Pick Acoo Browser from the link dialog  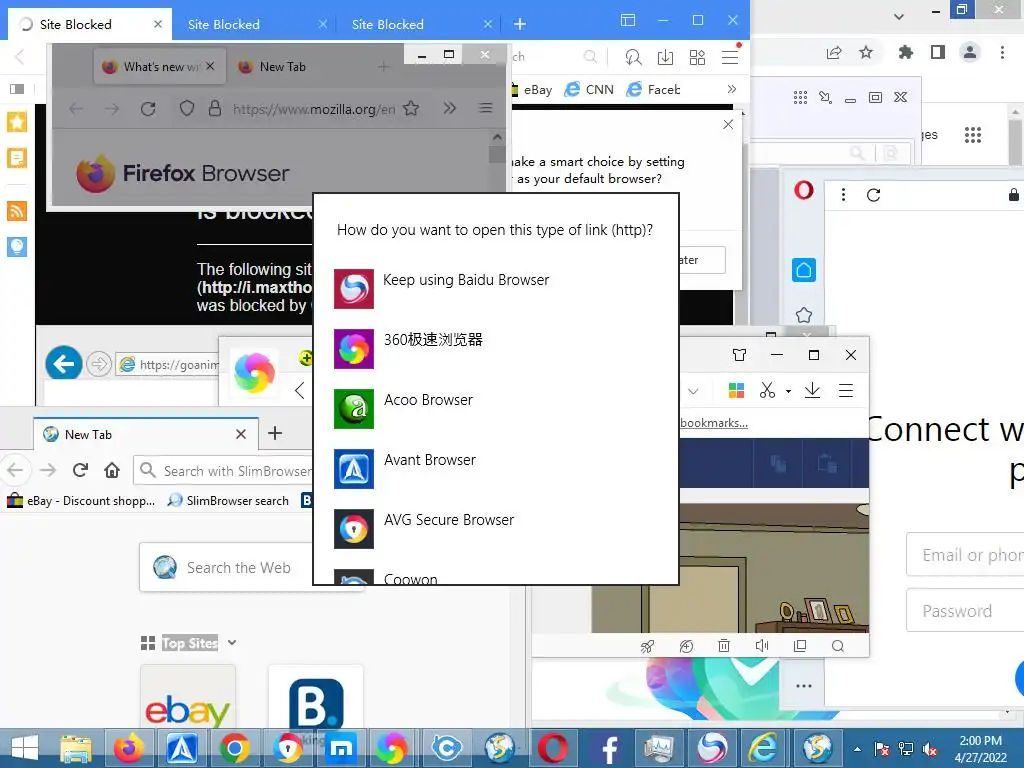point(496,408)
